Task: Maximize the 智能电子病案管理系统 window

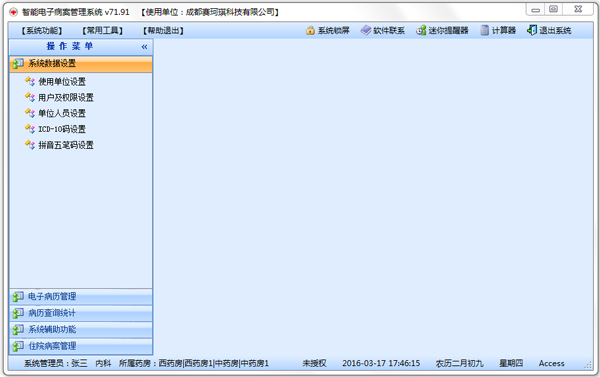Action: pos(553,10)
